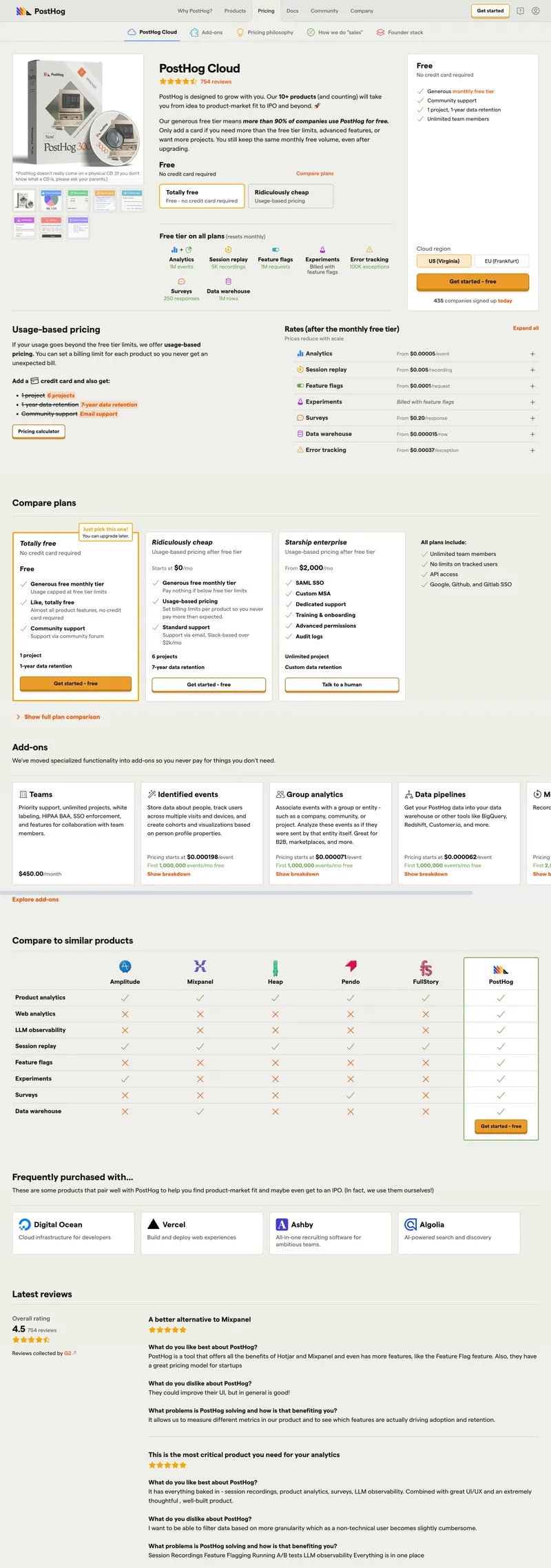Click Talk to a human button
Image resolution: width=551 pixels, height=1568 pixels.
342,685
